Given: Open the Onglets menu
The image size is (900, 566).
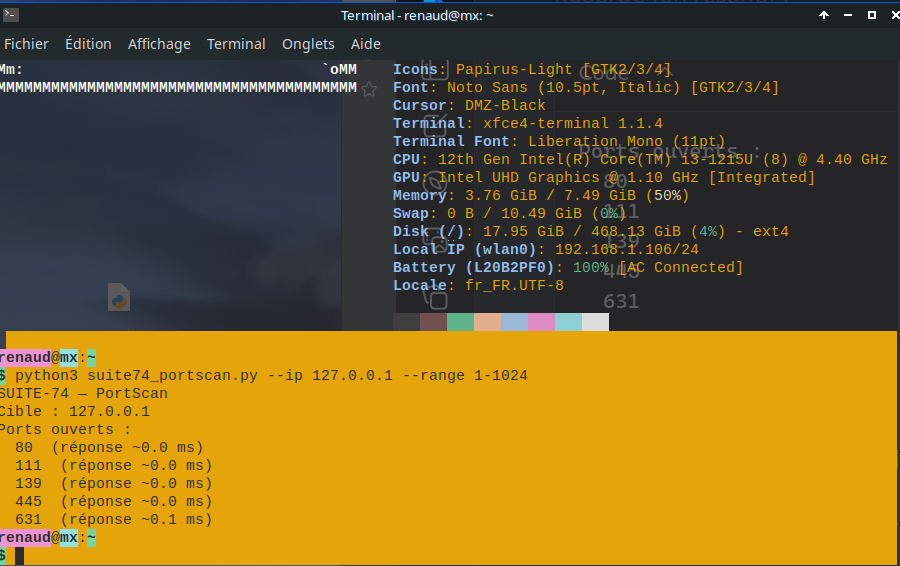Looking at the screenshot, I should (x=308, y=44).
